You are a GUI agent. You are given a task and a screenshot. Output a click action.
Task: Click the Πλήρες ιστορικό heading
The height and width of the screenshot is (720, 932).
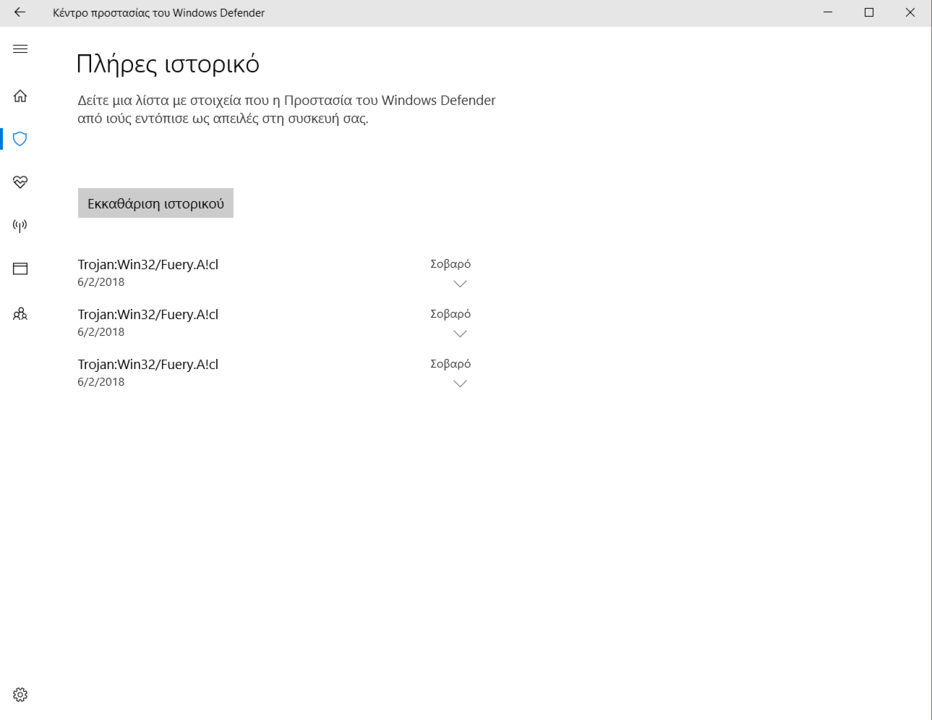tap(168, 64)
